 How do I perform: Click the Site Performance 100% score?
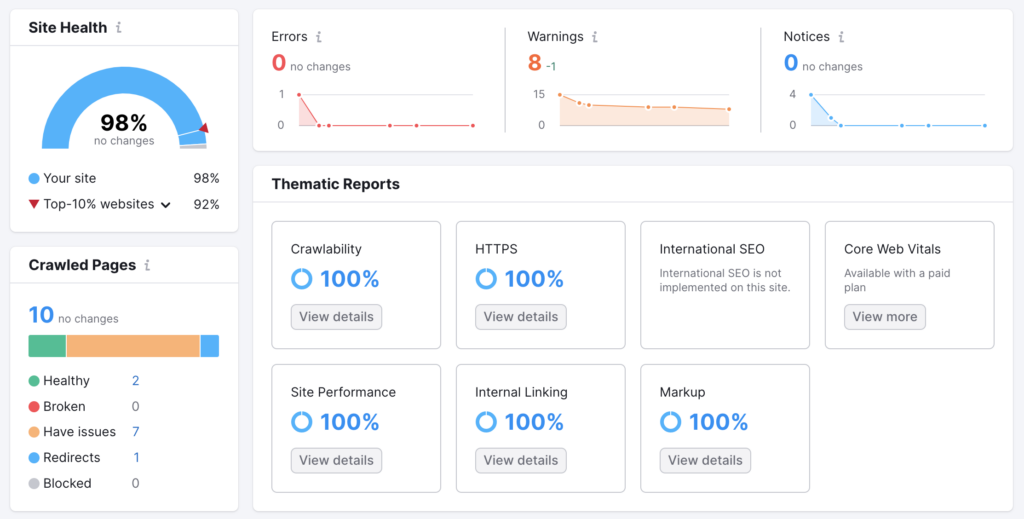click(x=349, y=422)
